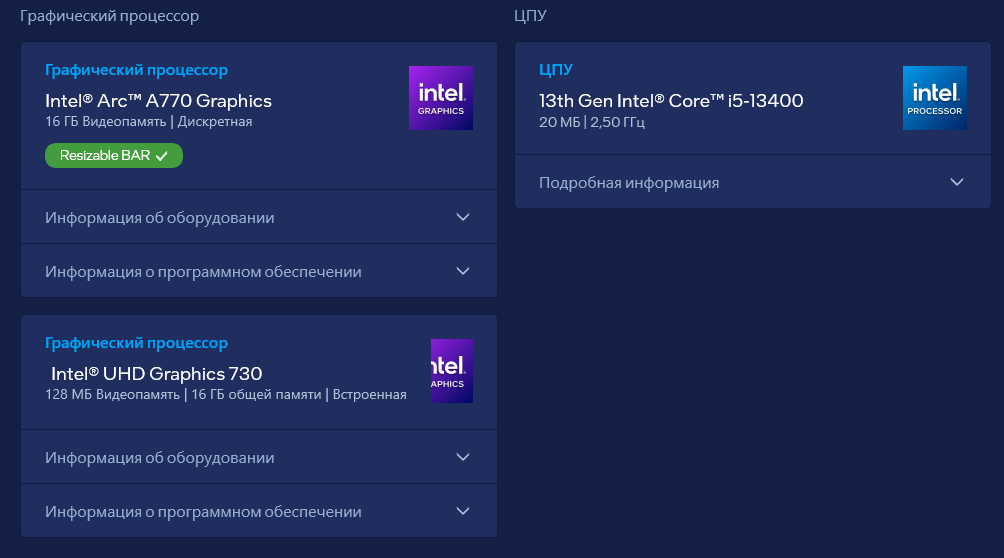Click blue 'Графический процессор' heading in Arc A770 card
This screenshot has height=558, width=1004.
pyautogui.click(x=136, y=70)
